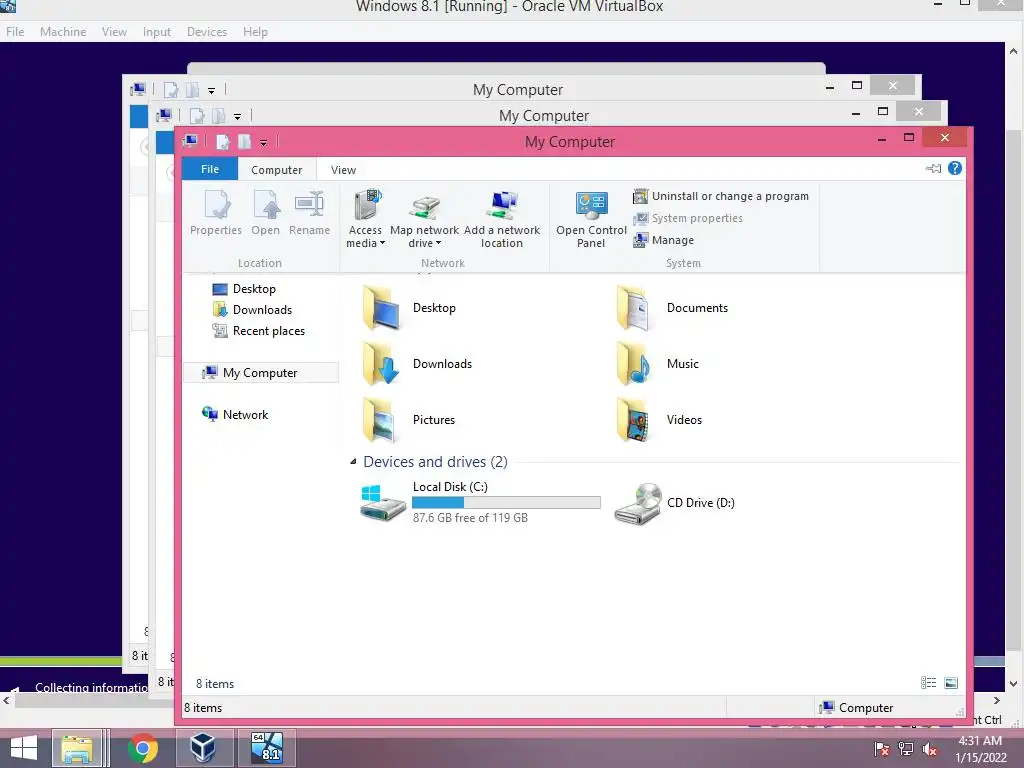The image size is (1024, 768).
Task: Open Explorer help question mark icon
Action: [955, 168]
